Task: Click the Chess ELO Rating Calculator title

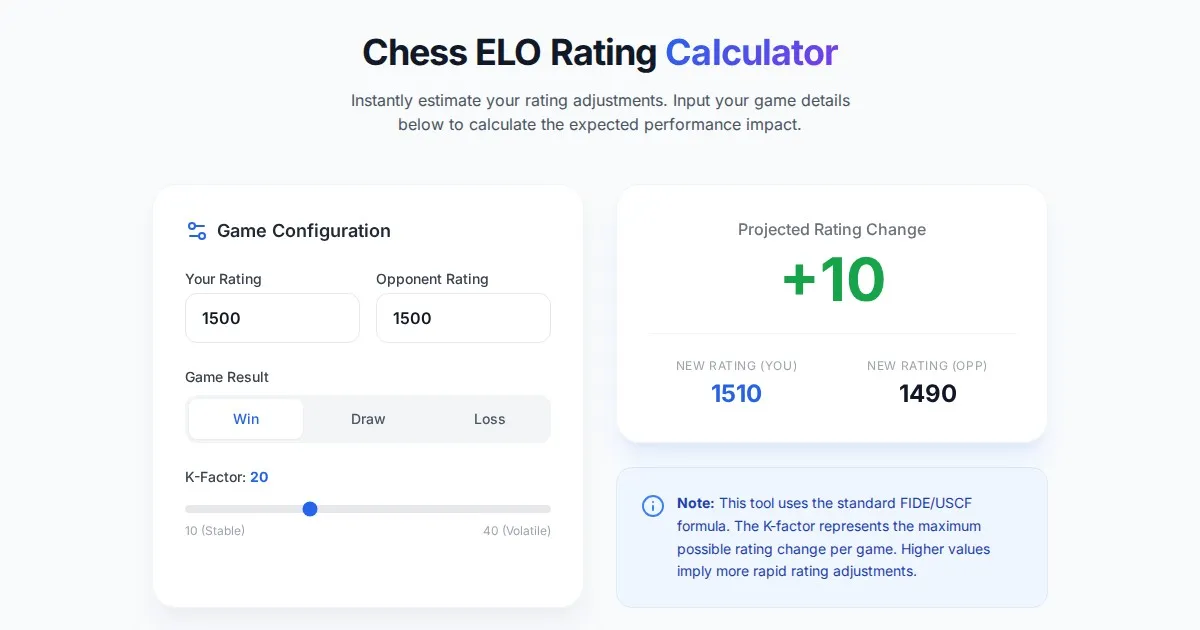Action: pyautogui.click(x=600, y=52)
